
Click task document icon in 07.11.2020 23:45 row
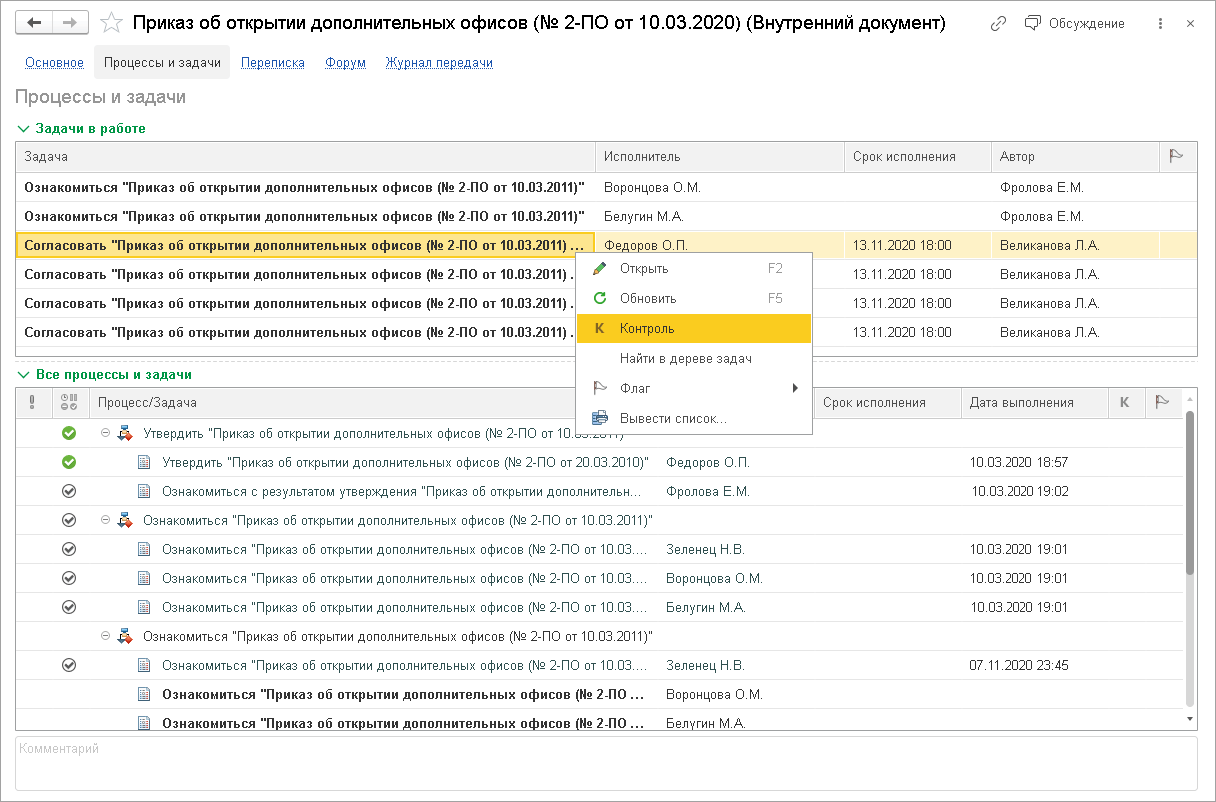tap(144, 665)
